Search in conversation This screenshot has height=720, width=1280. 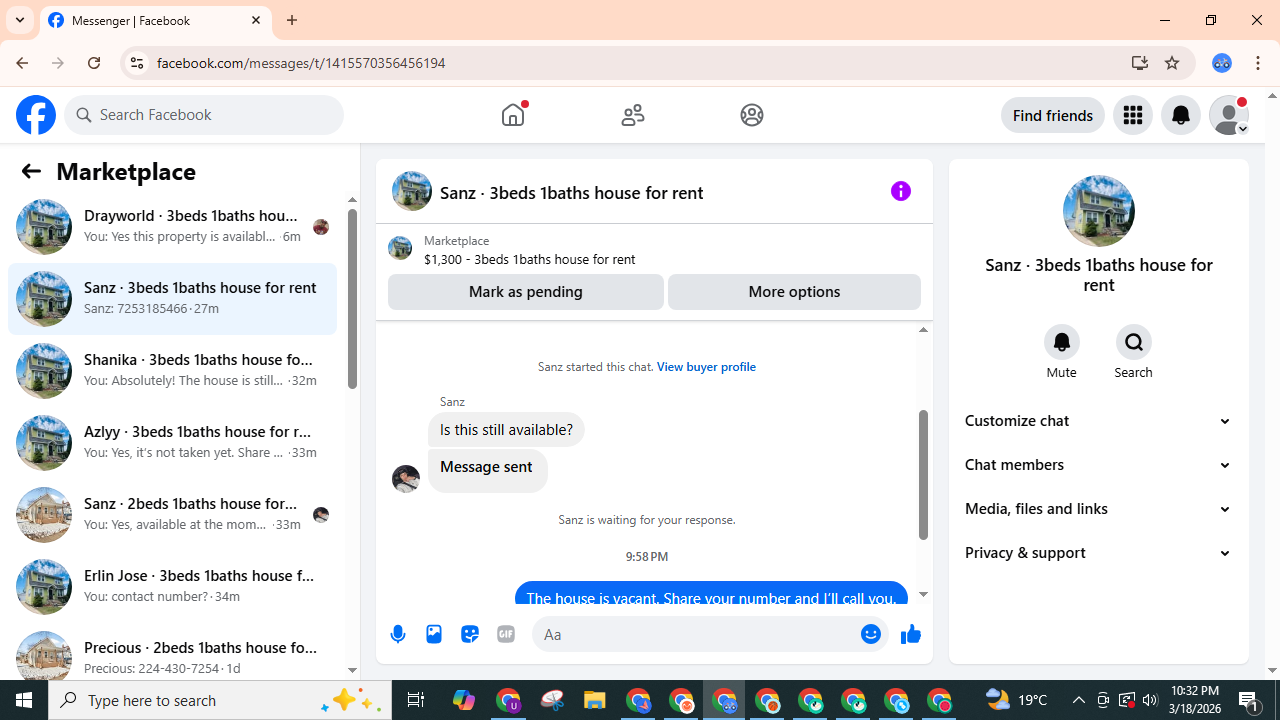(x=1134, y=342)
